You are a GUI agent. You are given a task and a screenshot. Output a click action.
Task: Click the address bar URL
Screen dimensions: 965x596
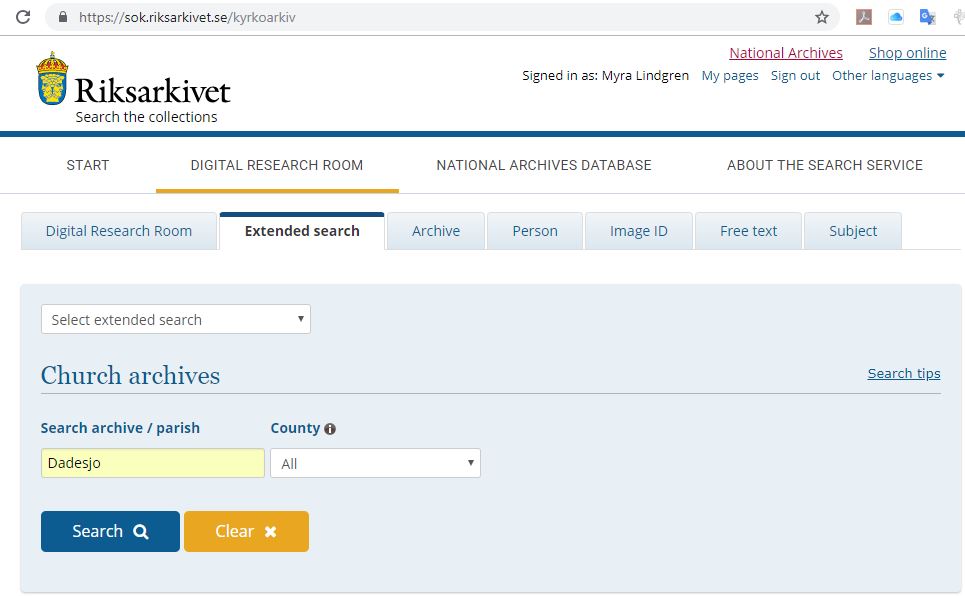(187, 17)
